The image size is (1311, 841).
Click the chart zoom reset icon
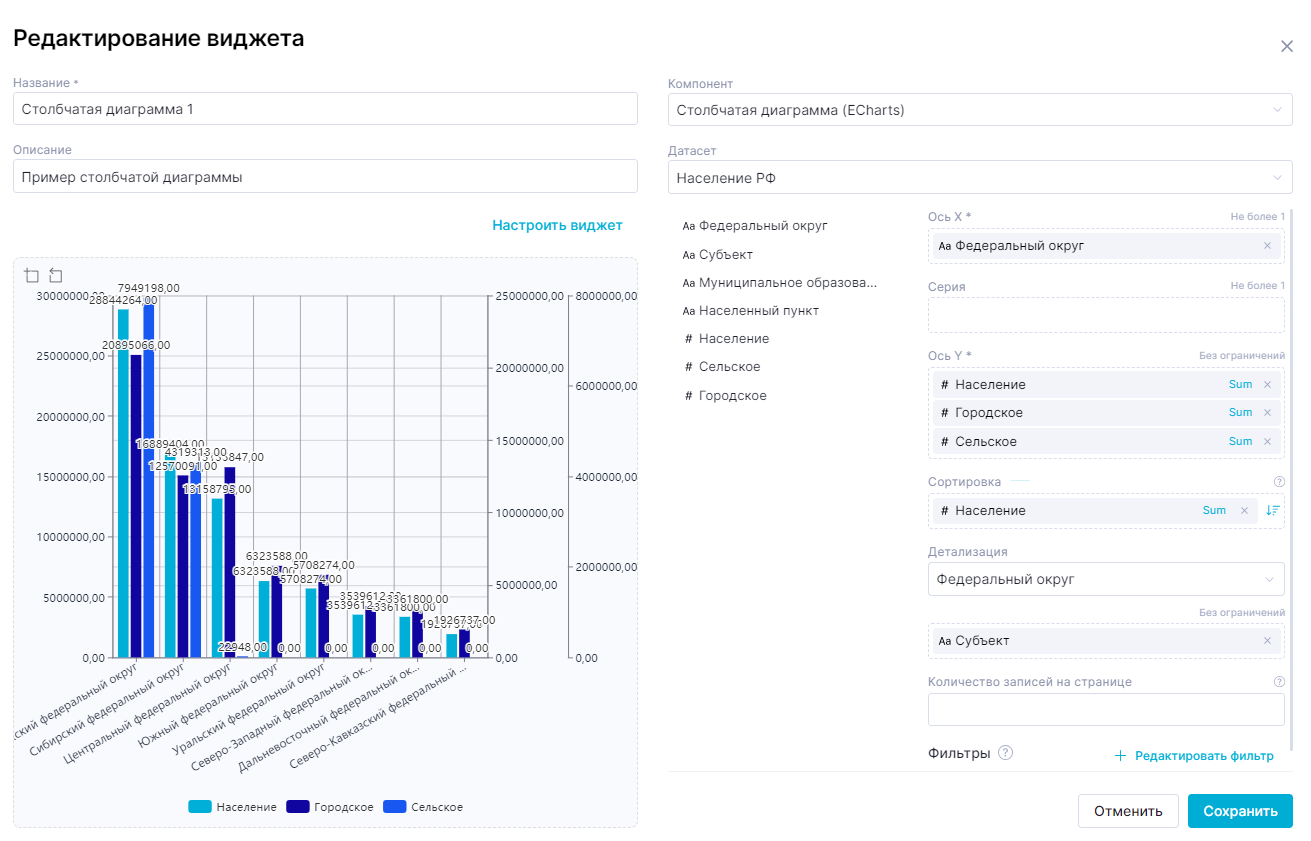tap(55, 276)
